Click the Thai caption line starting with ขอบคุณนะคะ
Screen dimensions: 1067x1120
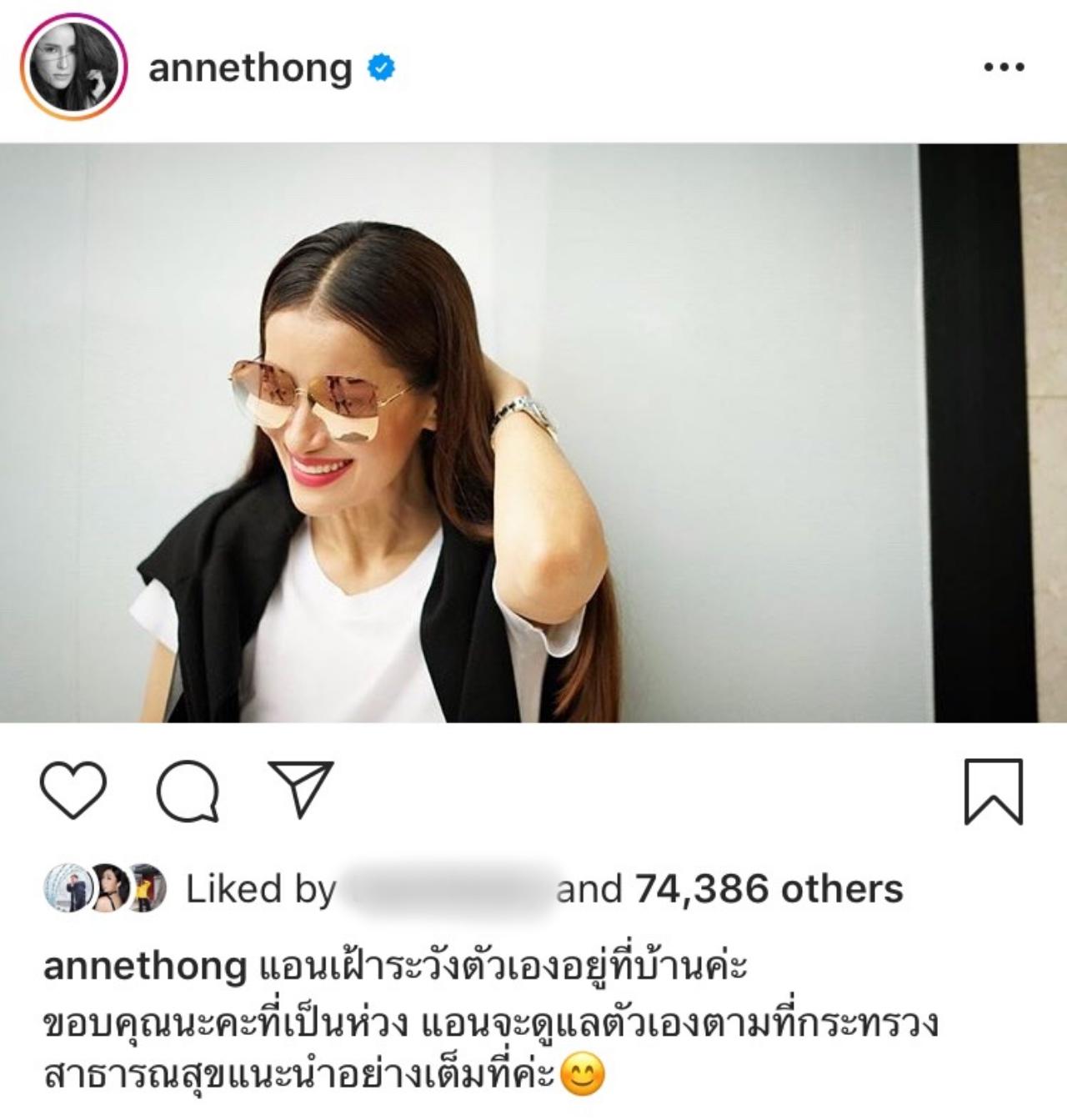click(491, 1022)
